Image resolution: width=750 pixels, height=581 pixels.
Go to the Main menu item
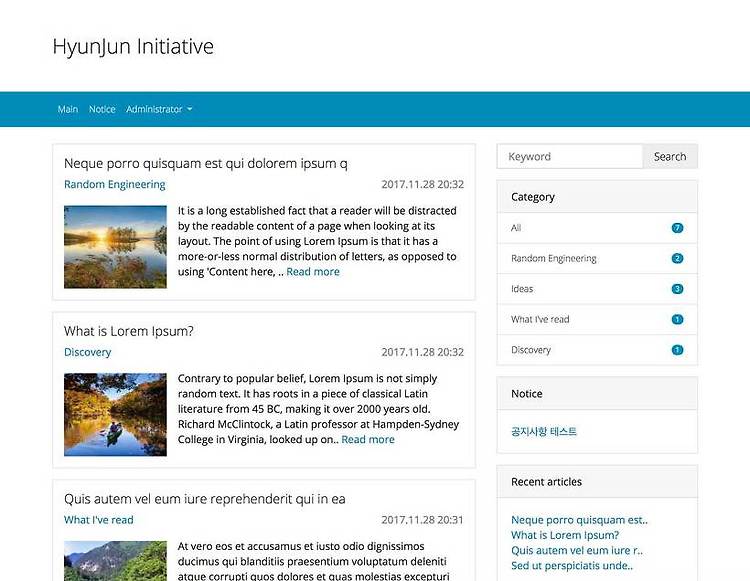pyautogui.click(x=67, y=109)
